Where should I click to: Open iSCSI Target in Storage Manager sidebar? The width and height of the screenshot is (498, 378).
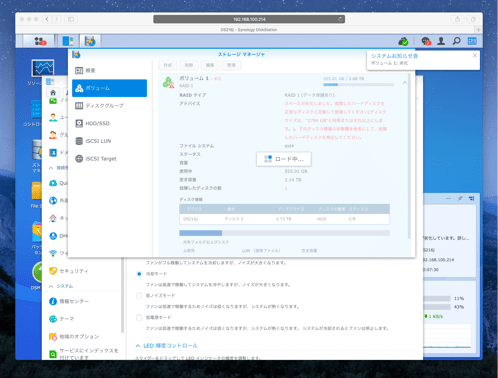coord(110,159)
